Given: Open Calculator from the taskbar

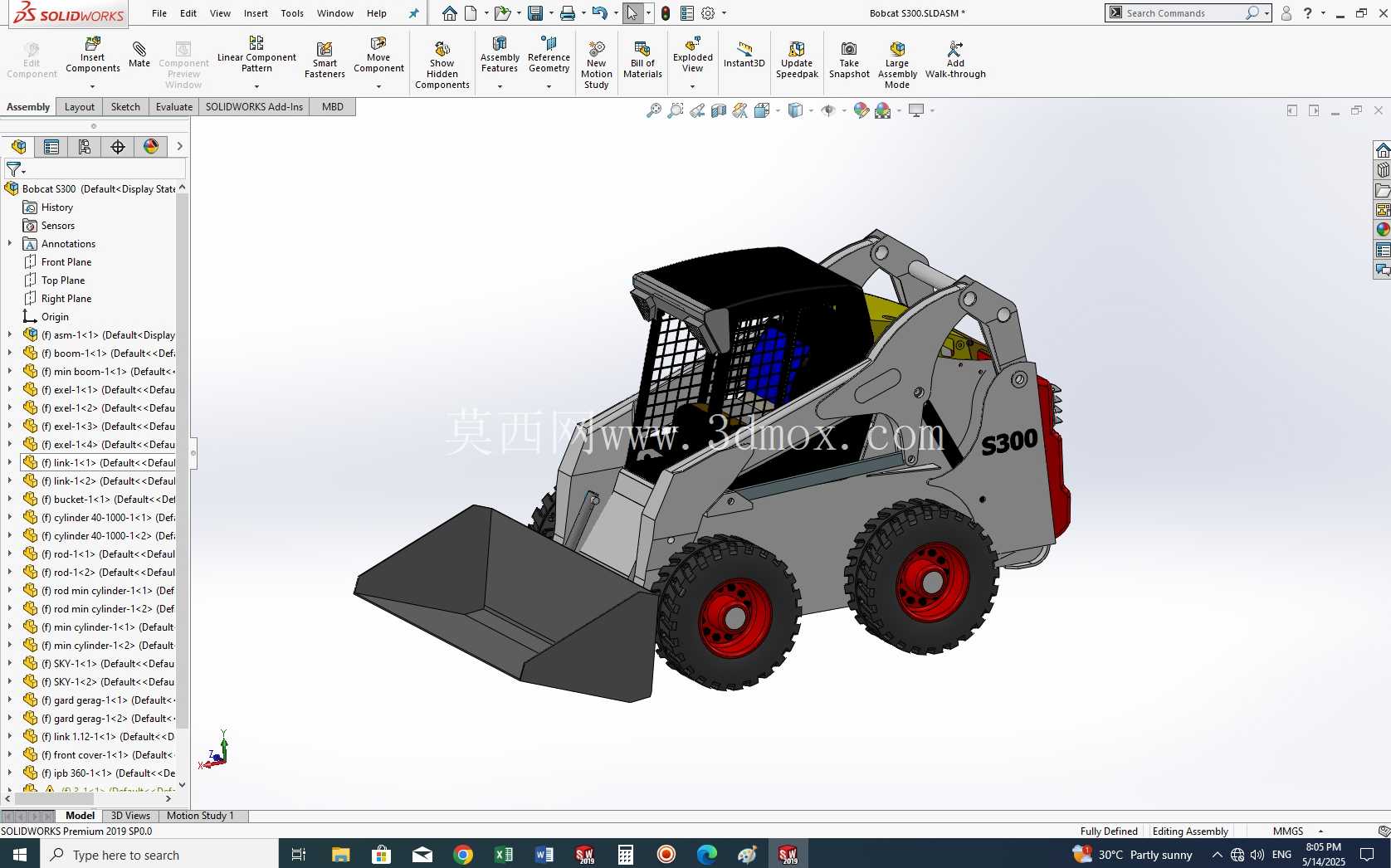Looking at the screenshot, I should [x=626, y=854].
